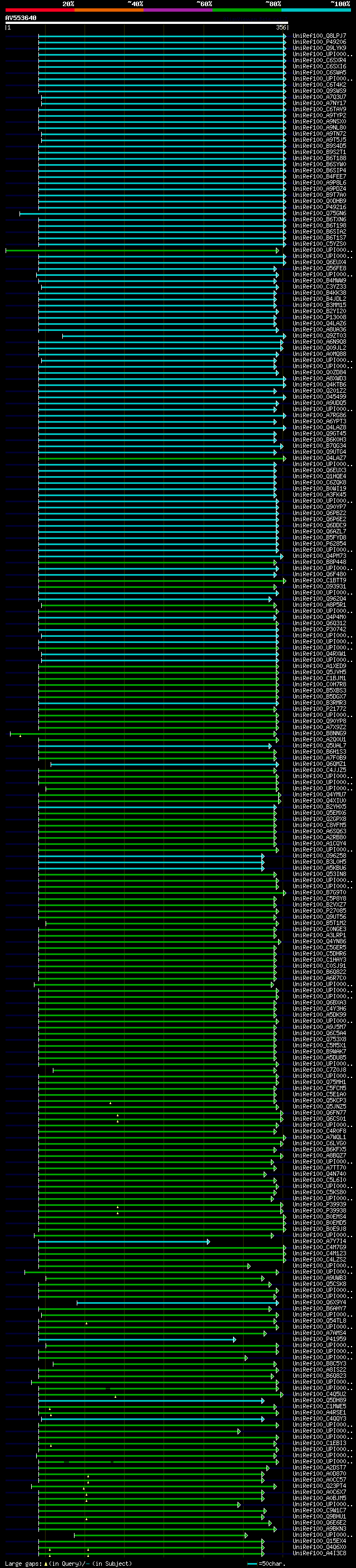Viewport: 356px width, 1568px height.
Task: Click the AV553640 query title
Action: point(21,18)
